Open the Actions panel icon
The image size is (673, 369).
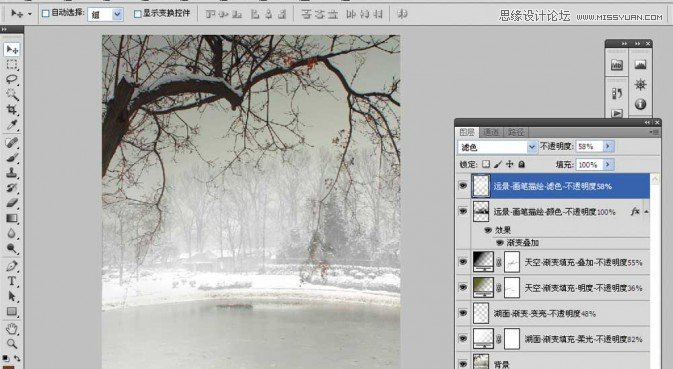tap(617, 113)
